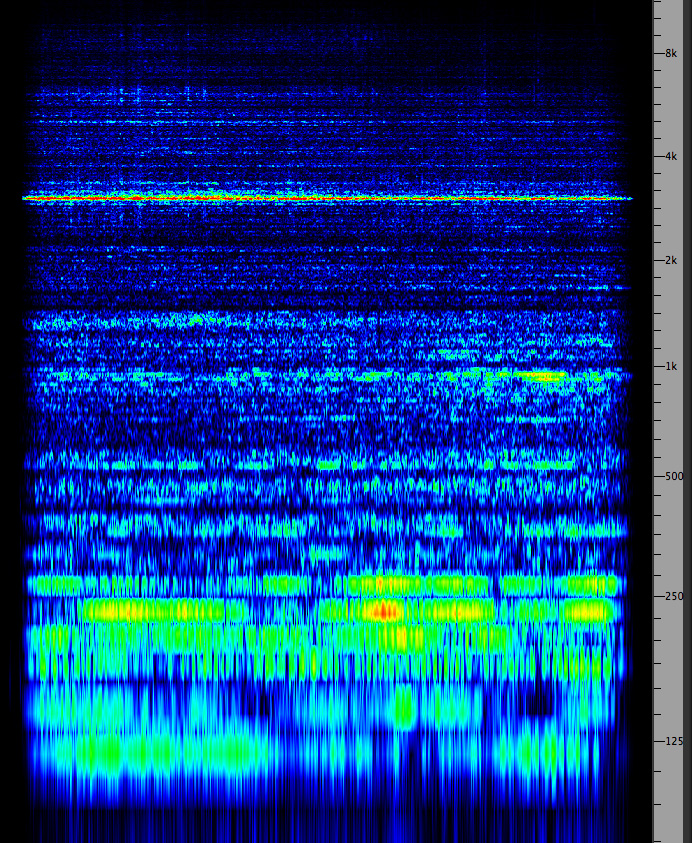Select the 500 Hz ruler label
Viewport: 692px width, 843px height.
point(673,476)
